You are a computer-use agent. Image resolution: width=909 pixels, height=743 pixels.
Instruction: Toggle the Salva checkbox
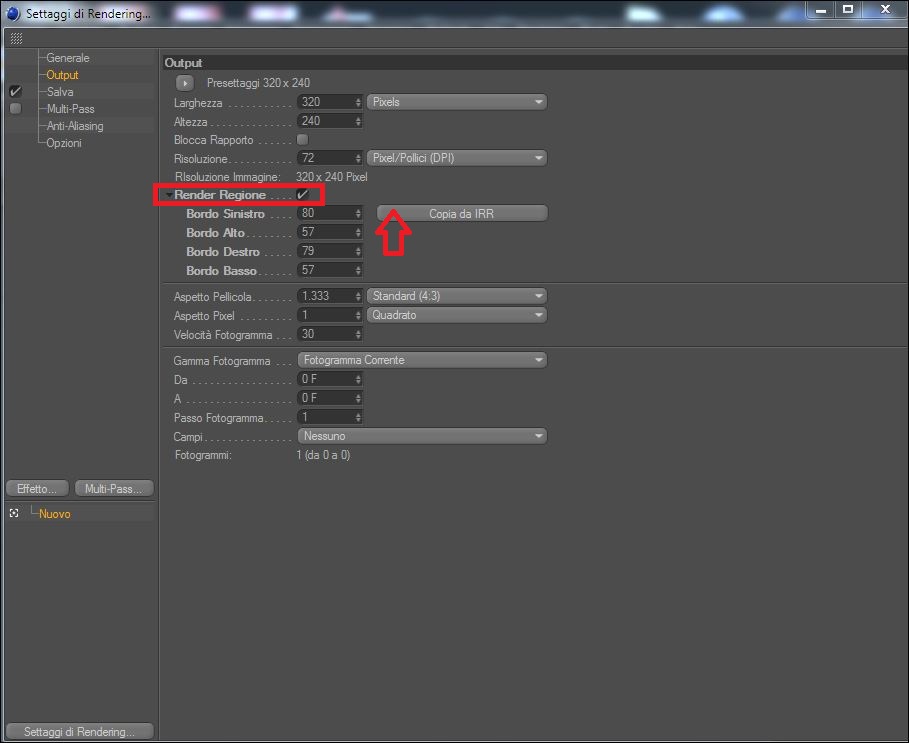16,91
